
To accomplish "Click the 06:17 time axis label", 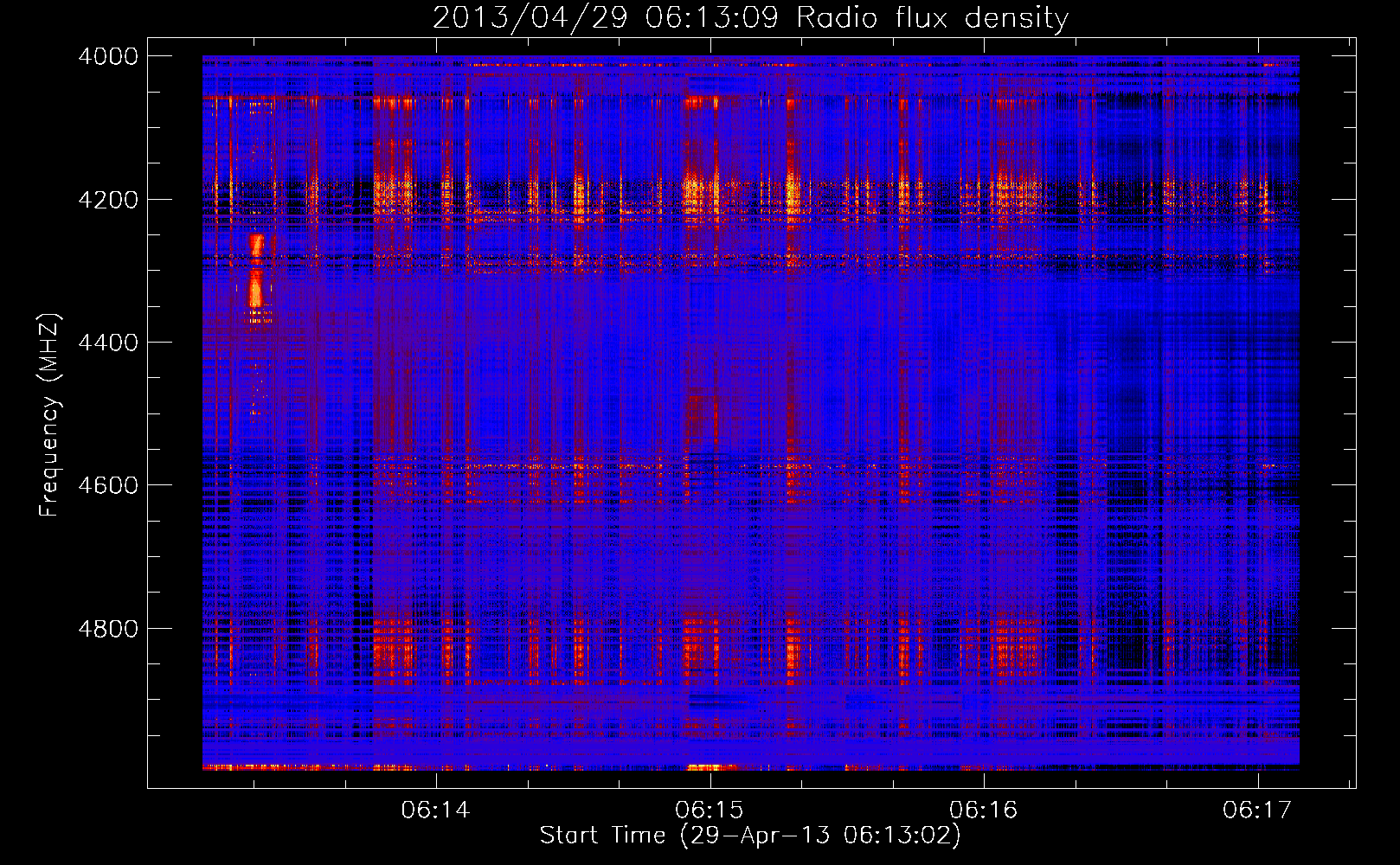I will [1257, 810].
